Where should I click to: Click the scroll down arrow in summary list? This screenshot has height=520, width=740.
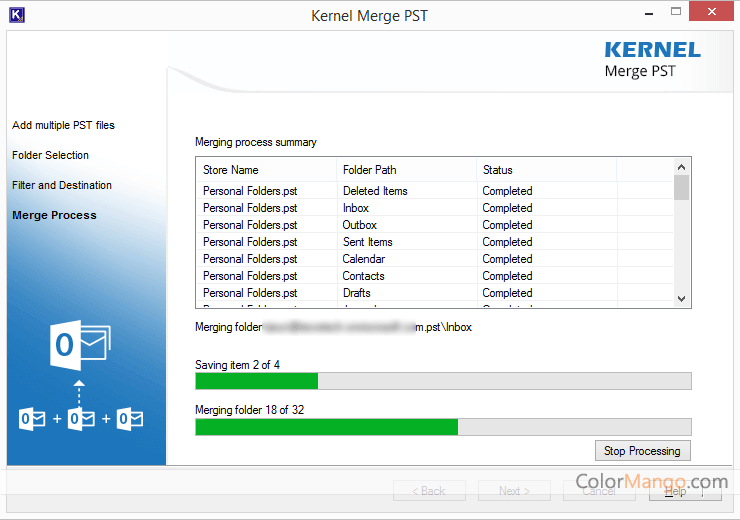(682, 298)
